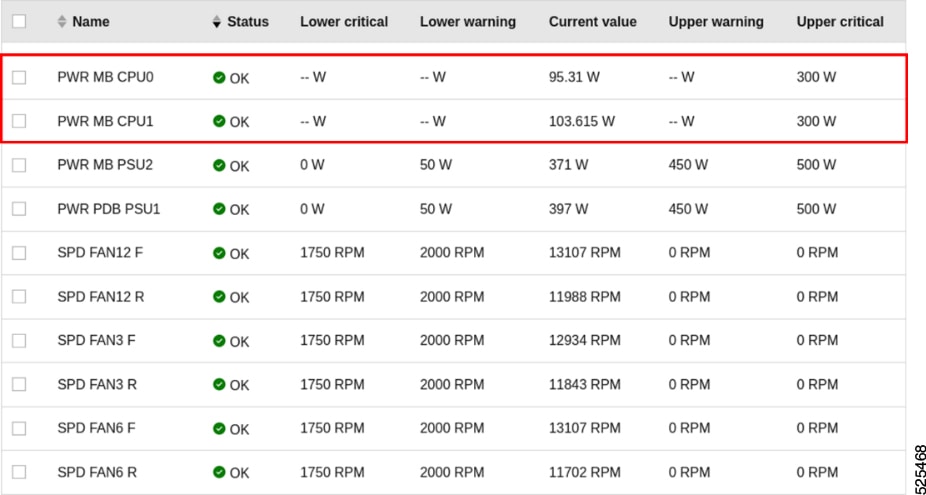Select the PWR PDB PSU1 checkbox
The height and width of the screenshot is (495, 926).
point(19,209)
